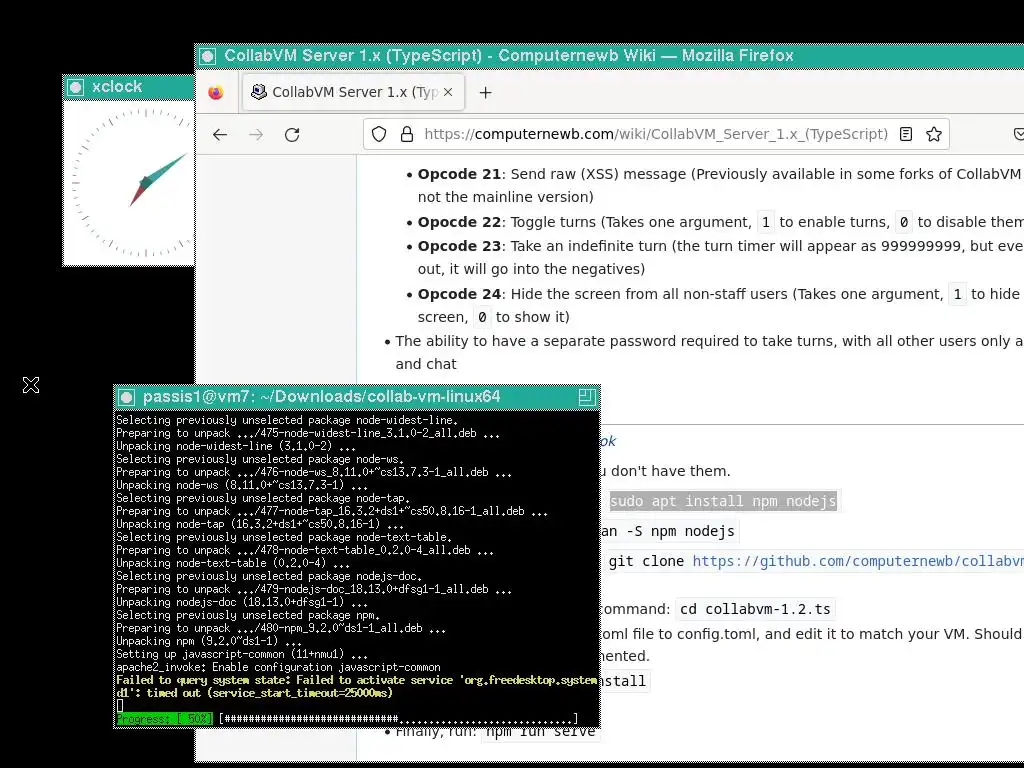
Task: Click 'Setting up javascript-common' terminal line
Action: pyautogui.click(x=242, y=654)
